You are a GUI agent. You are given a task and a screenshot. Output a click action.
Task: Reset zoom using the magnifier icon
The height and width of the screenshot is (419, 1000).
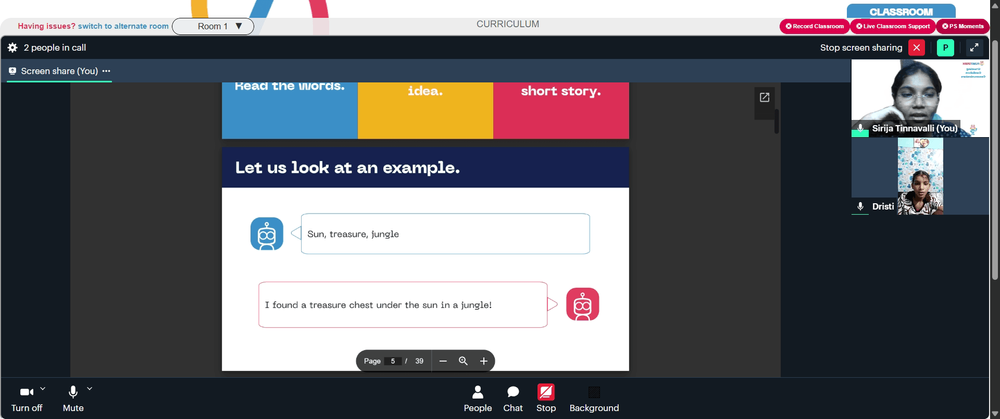click(x=463, y=361)
